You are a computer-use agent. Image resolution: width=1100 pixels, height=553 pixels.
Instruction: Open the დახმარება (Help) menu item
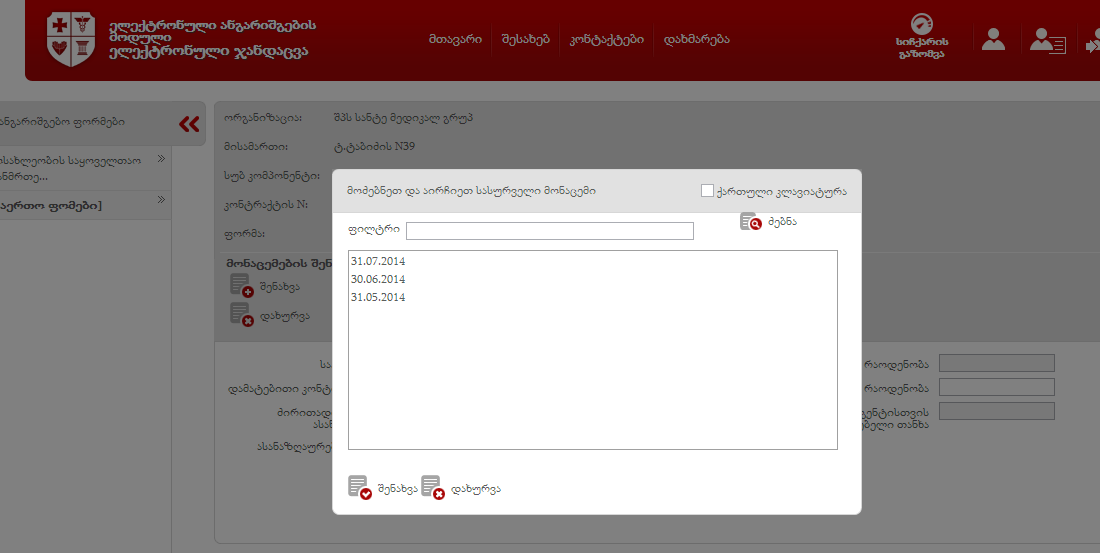(696, 39)
